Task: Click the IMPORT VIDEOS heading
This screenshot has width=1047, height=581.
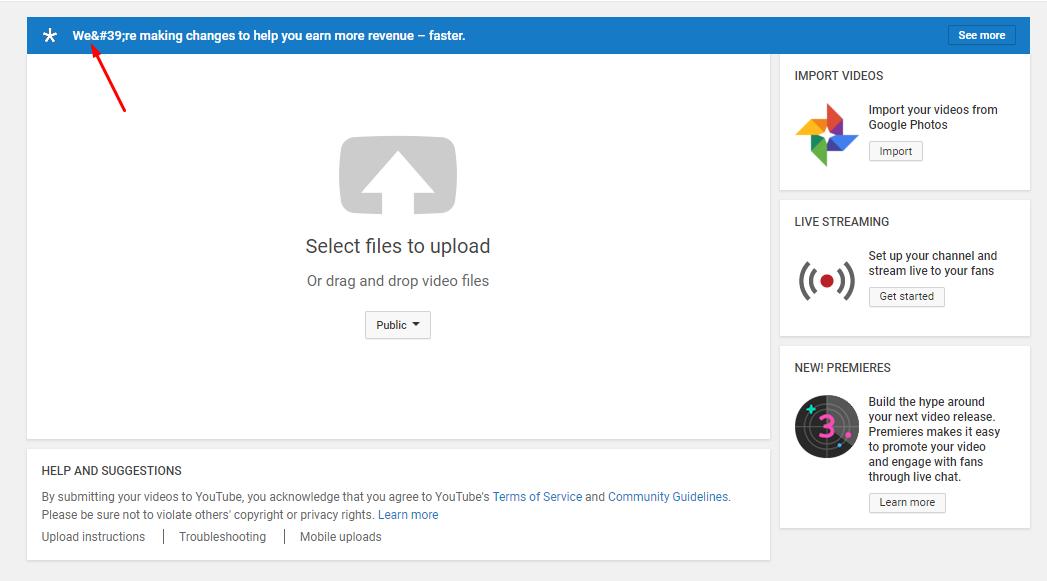Action: coord(839,76)
